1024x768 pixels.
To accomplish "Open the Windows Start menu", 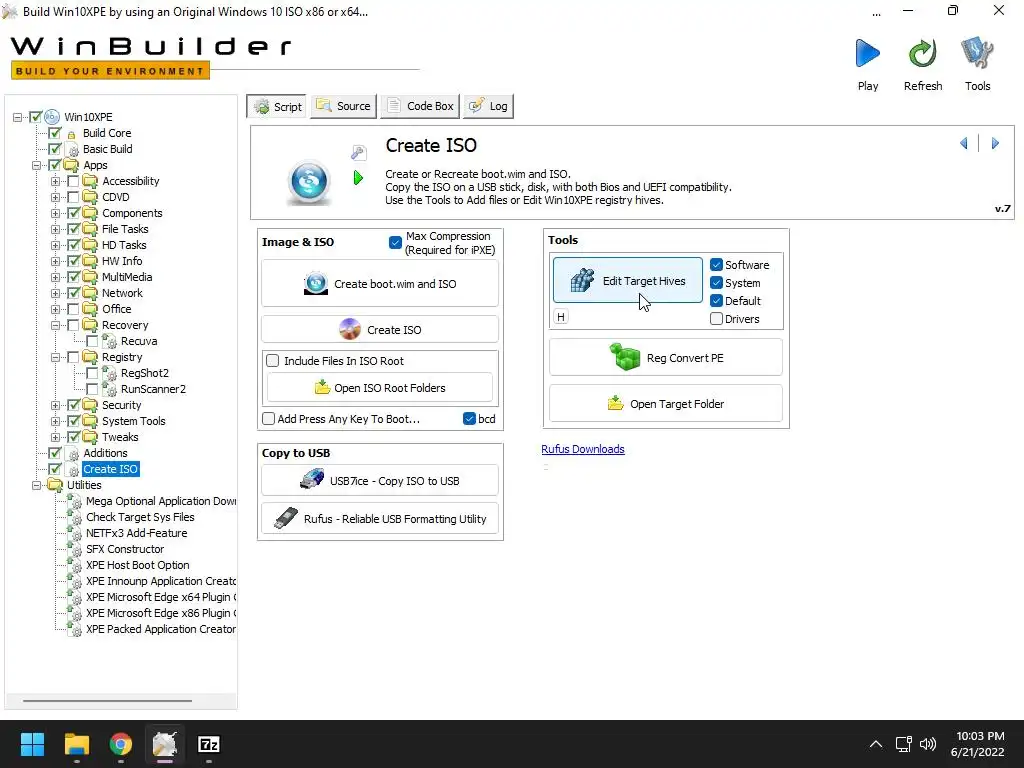I will point(32,744).
